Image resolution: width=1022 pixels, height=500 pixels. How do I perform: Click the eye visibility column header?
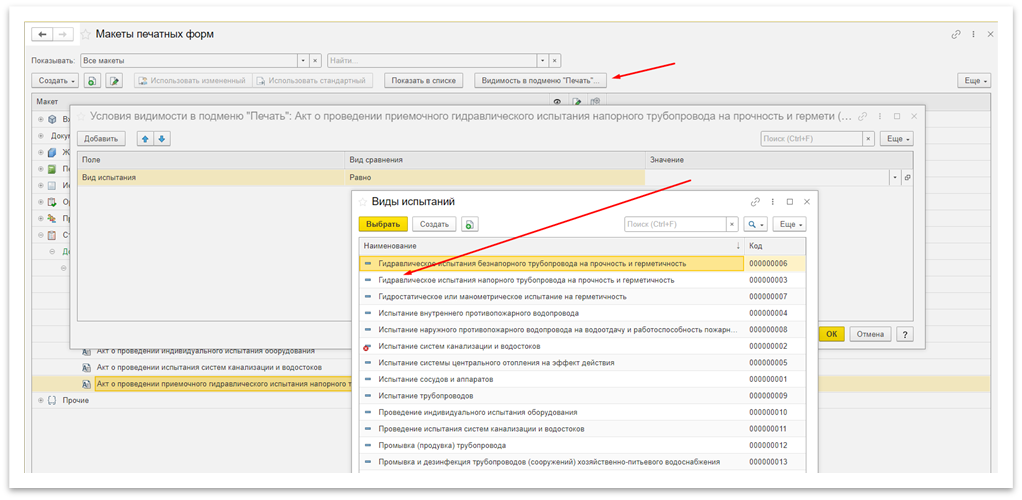pyautogui.click(x=557, y=101)
